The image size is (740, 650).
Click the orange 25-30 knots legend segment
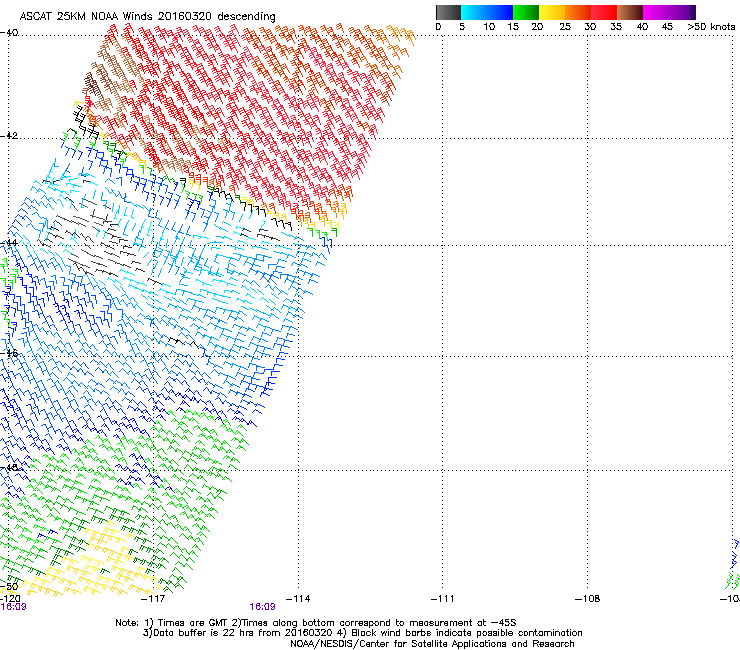point(578,12)
